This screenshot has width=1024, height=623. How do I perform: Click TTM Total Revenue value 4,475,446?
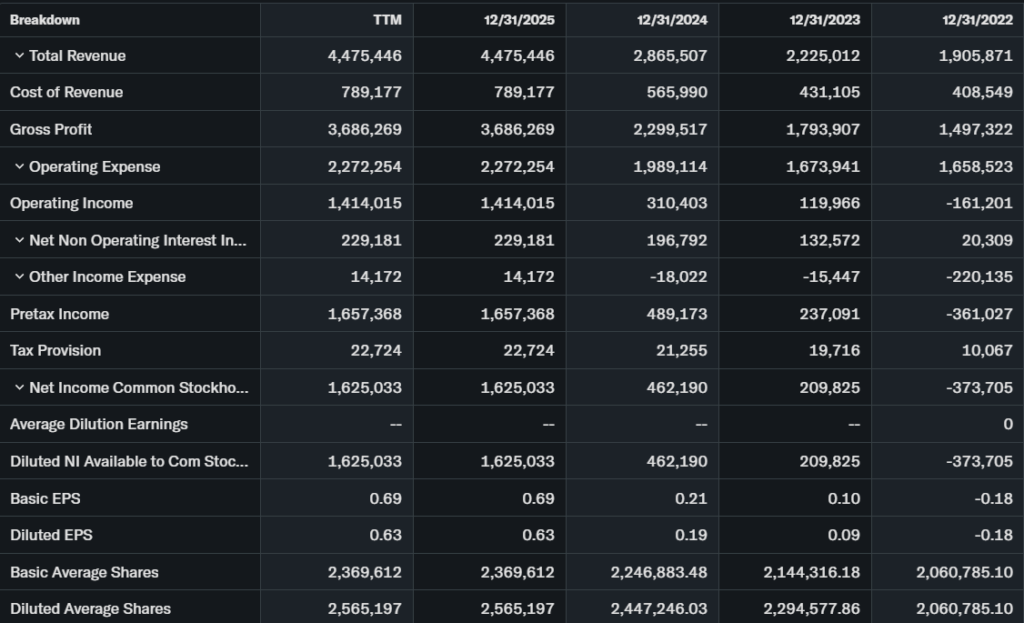(x=365, y=56)
